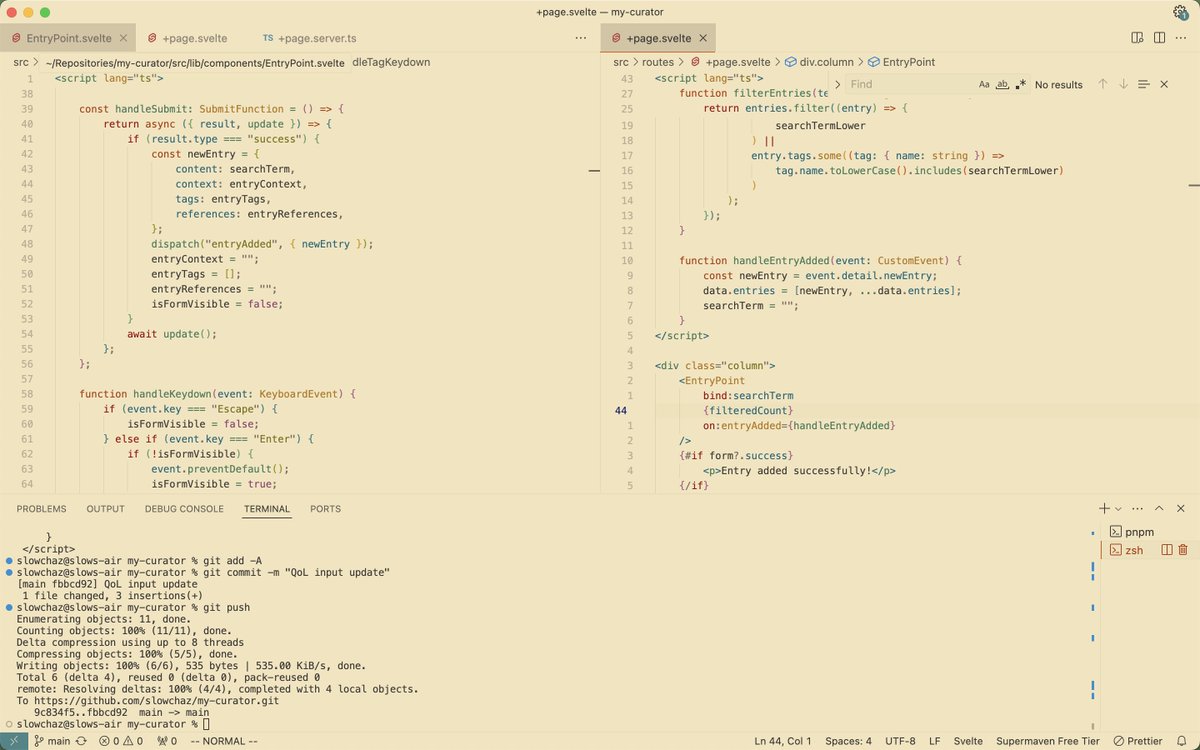
Task: Toggle find in selection
Action: pyautogui.click(x=1144, y=84)
